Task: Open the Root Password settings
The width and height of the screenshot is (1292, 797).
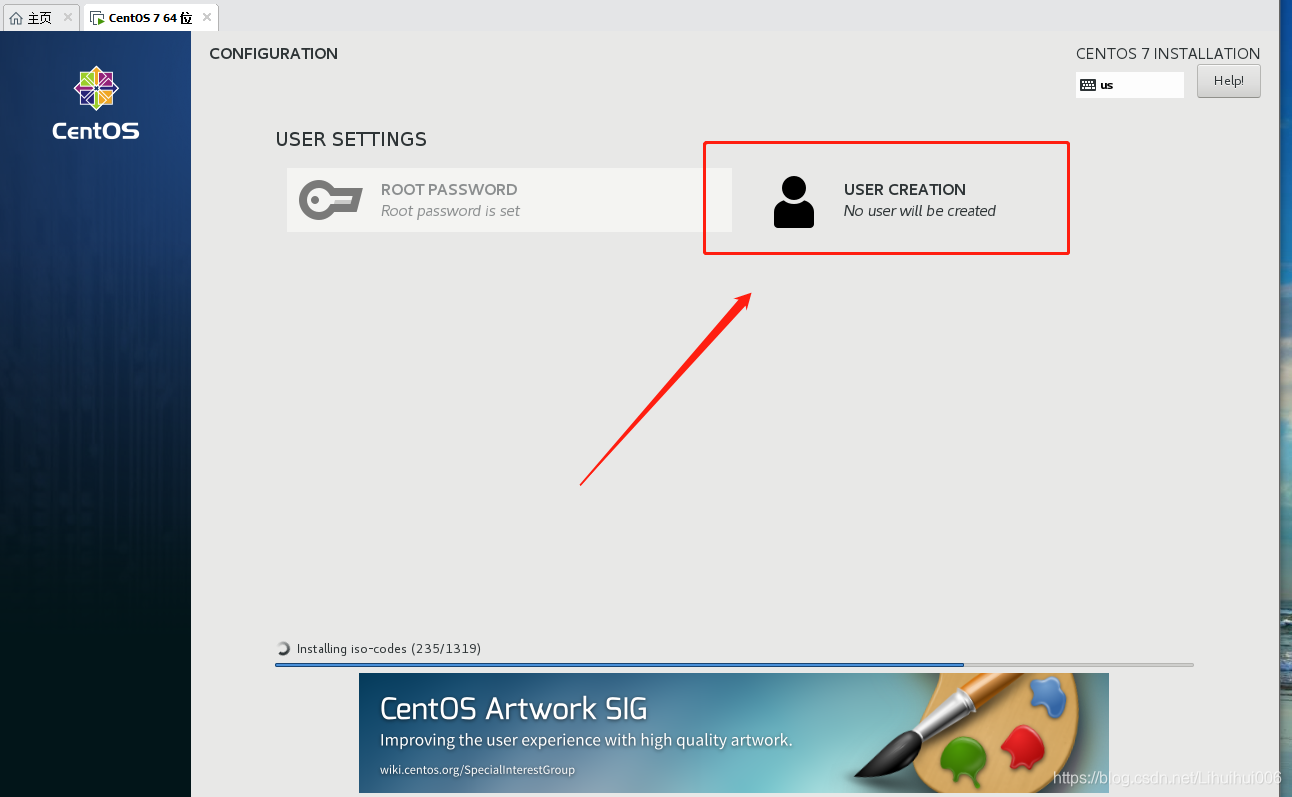Action: 509,200
